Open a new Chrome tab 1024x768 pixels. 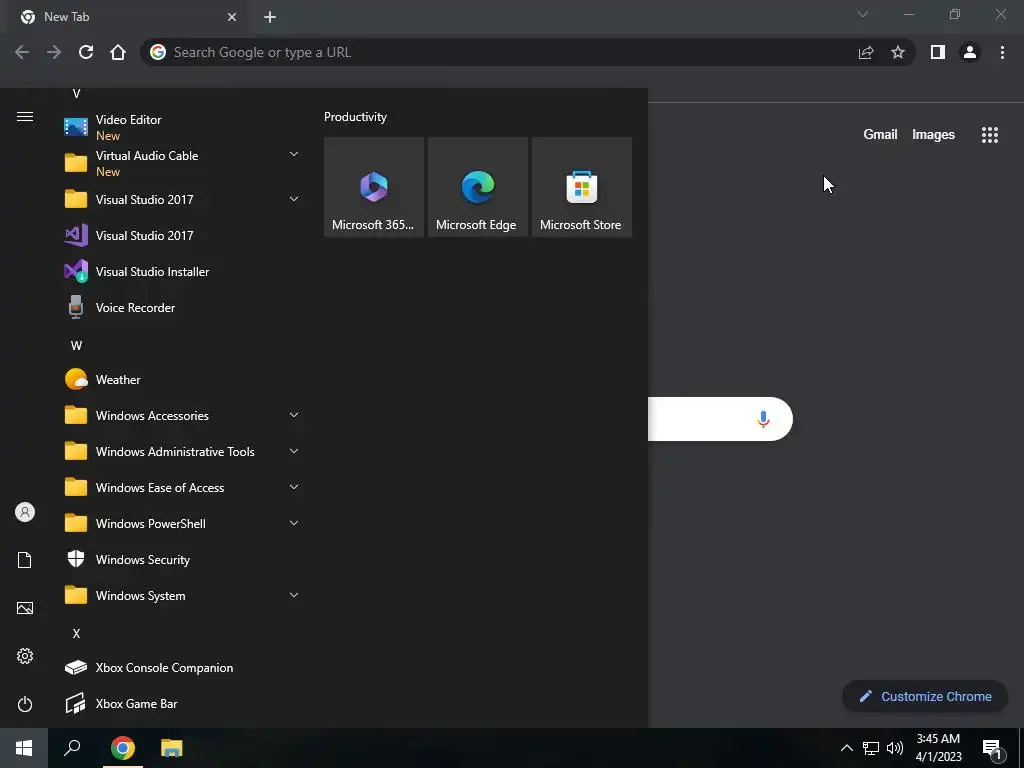[270, 17]
